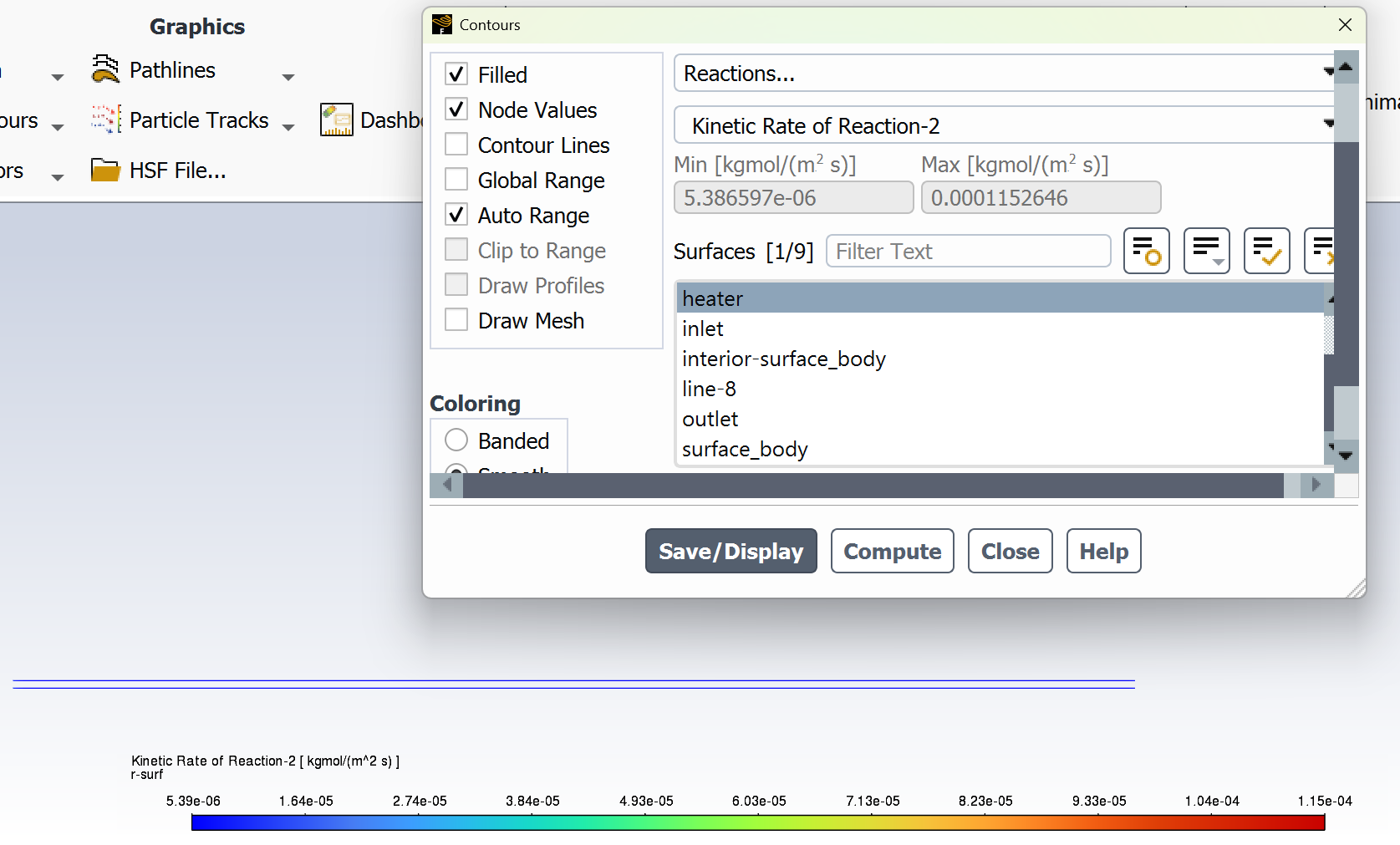Expand the Pathlines dropdown arrow
This screenshot has width=1400, height=845.
[288, 78]
